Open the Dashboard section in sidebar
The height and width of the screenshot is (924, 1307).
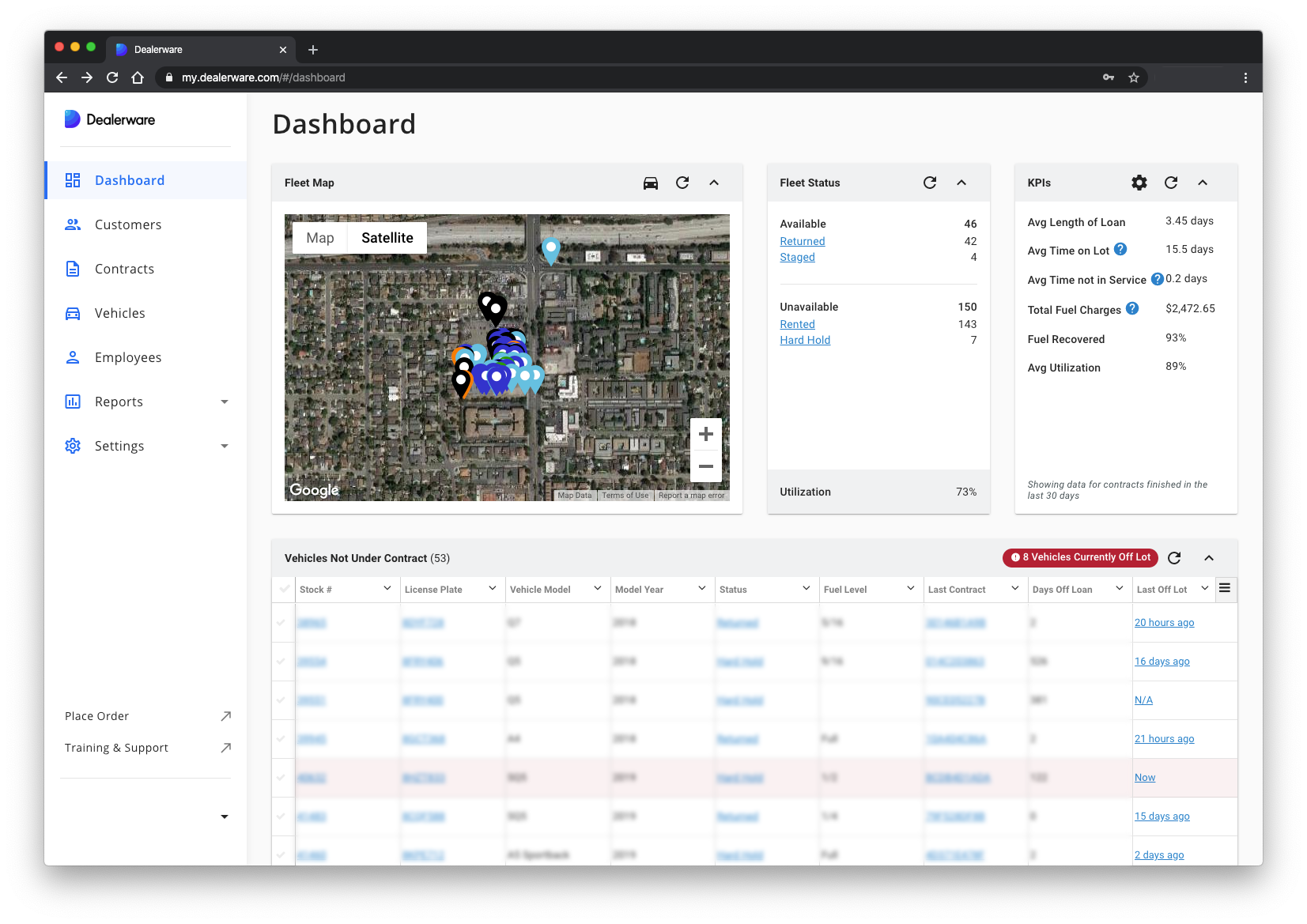129,180
